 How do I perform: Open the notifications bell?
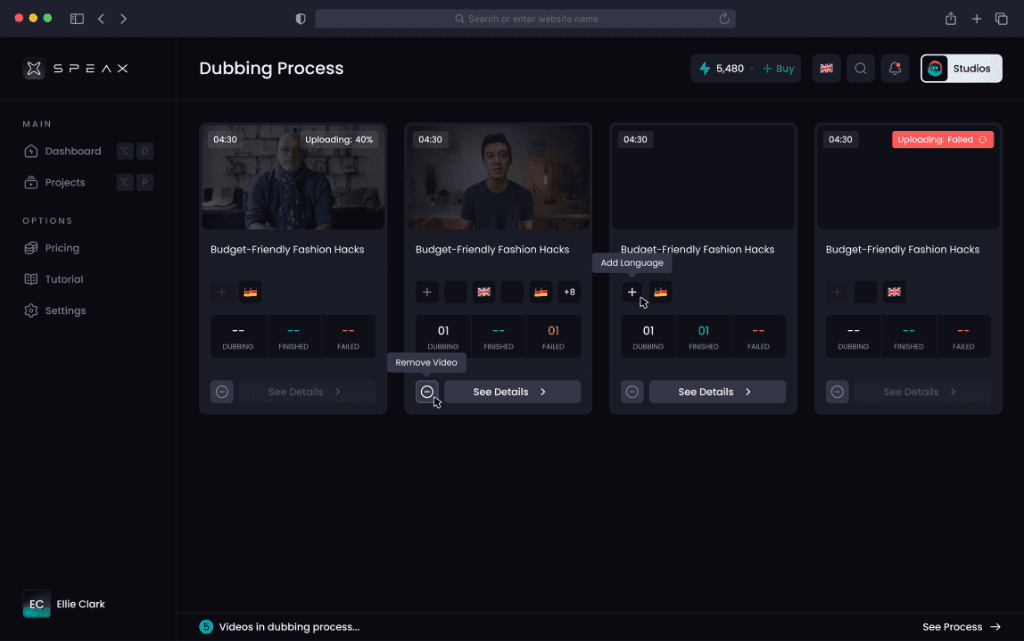click(895, 68)
